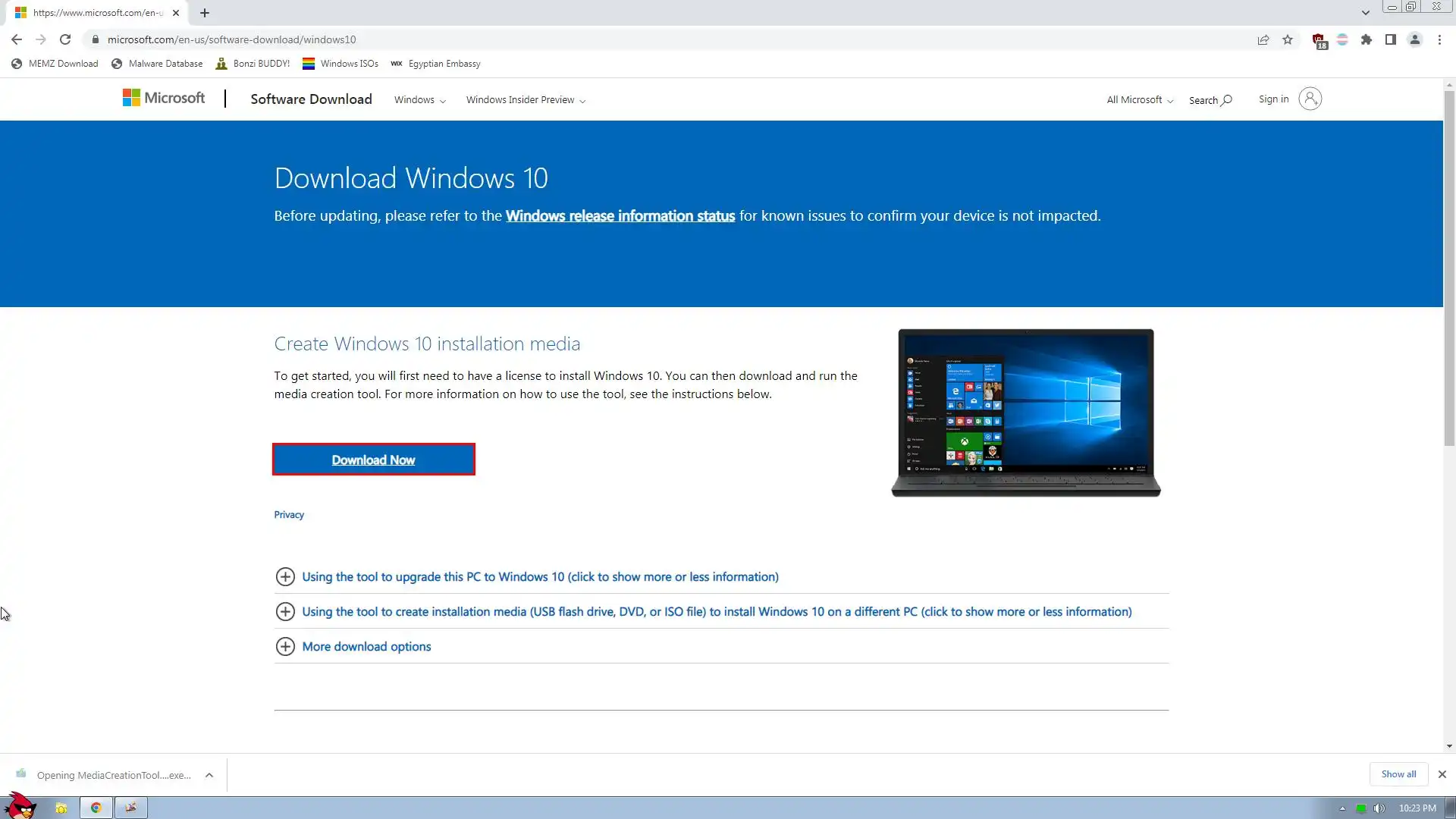Open the All Microsoft dropdown menu
Image resolution: width=1456 pixels, height=819 pixels.
(x=1140, y=100)
